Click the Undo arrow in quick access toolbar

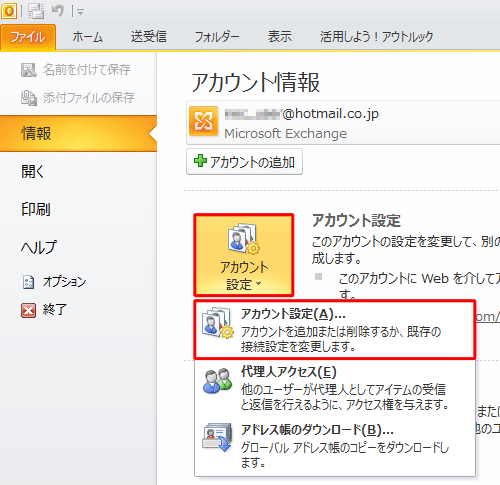58,11
